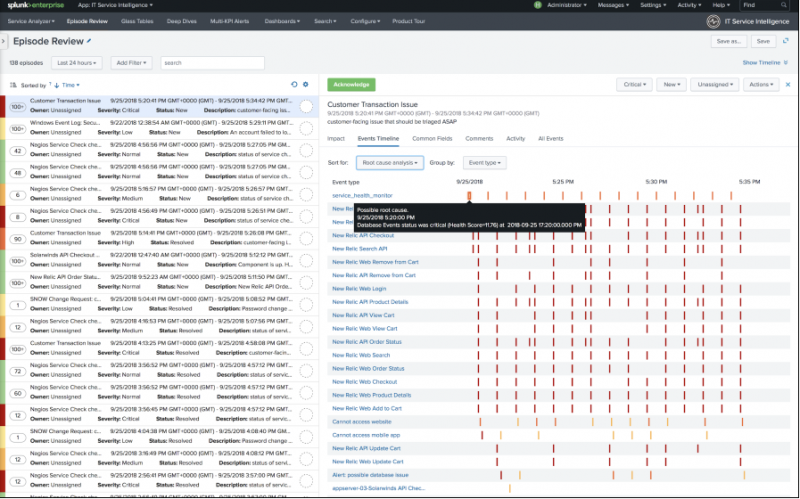The height and width of the screenshot is (499, 800).
Task: Open the Unassigned owner dropdown
Action: [x=715, y=85]
